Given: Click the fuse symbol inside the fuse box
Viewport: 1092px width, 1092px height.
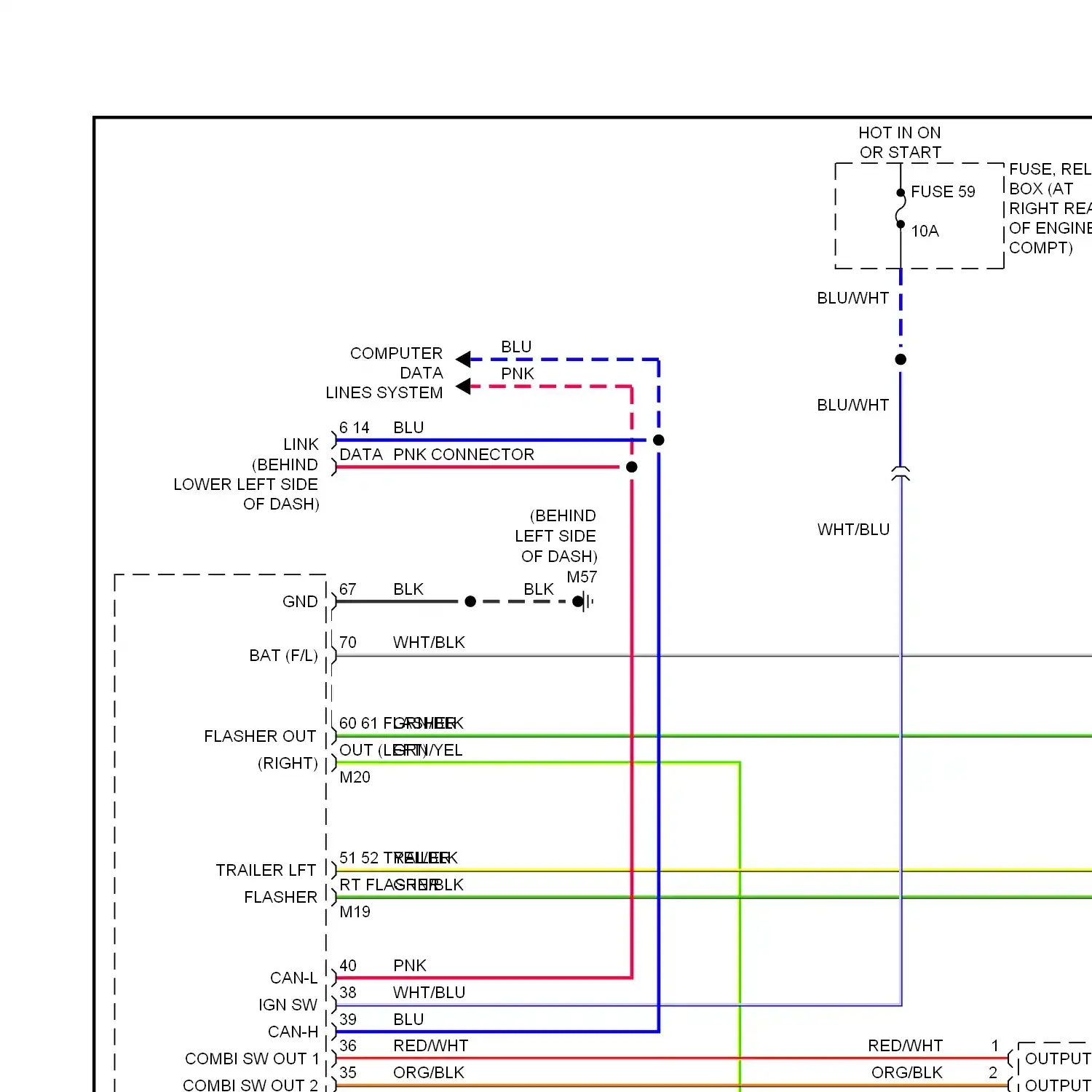Looking at the screenshot, I should click(x=901, y=208).
